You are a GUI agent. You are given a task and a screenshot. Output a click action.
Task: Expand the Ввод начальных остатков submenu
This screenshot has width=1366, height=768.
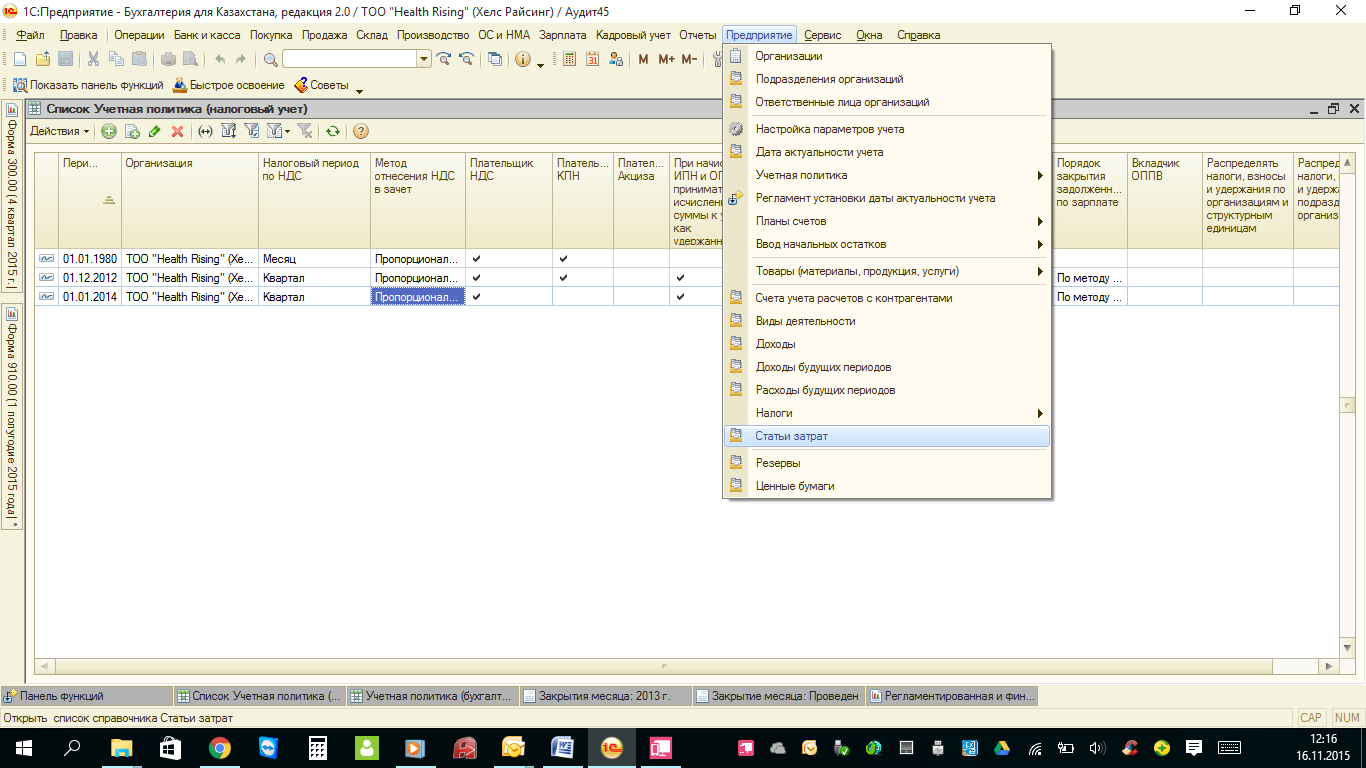(1040, 244)
